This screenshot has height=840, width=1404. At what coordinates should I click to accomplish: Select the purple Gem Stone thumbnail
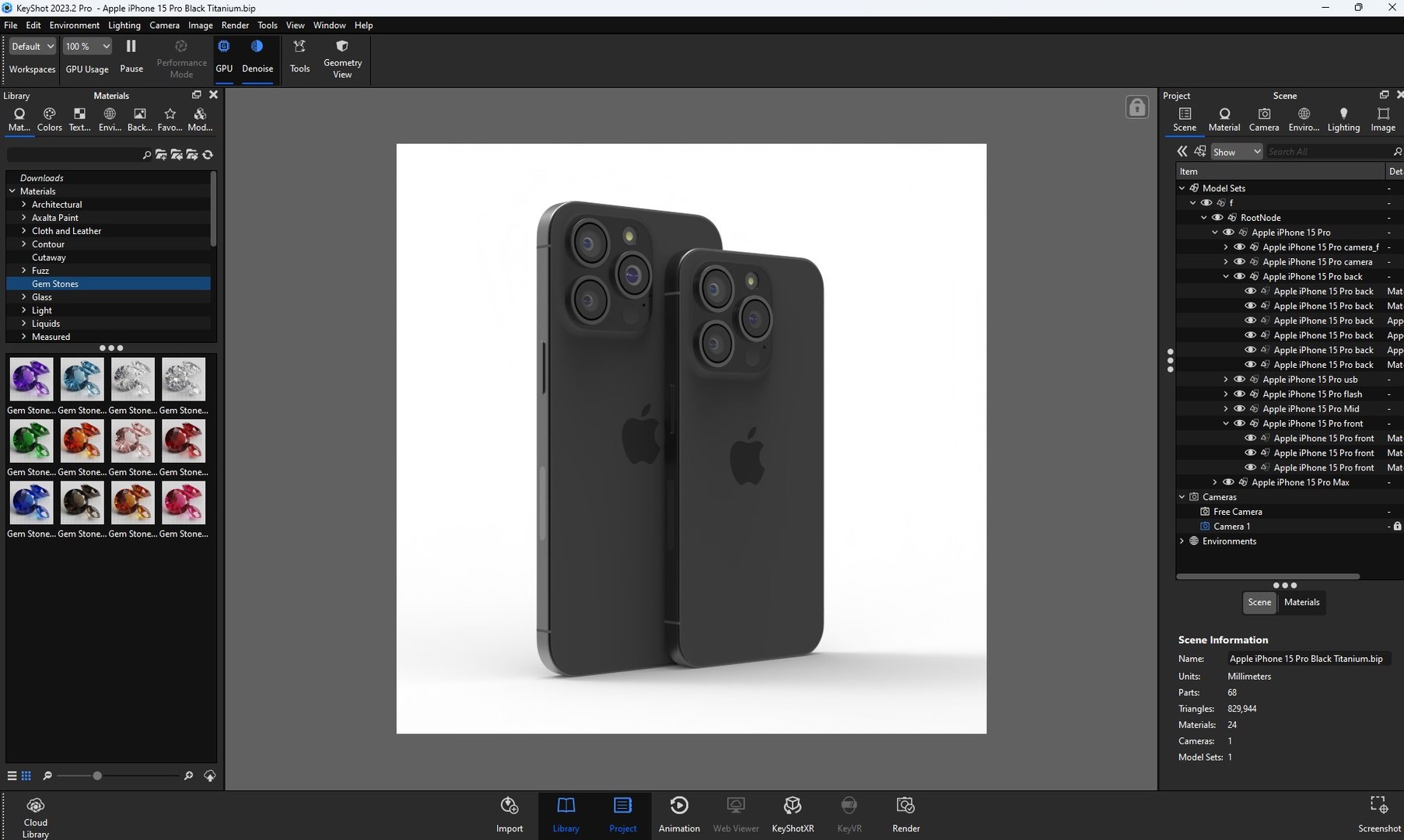31,379
